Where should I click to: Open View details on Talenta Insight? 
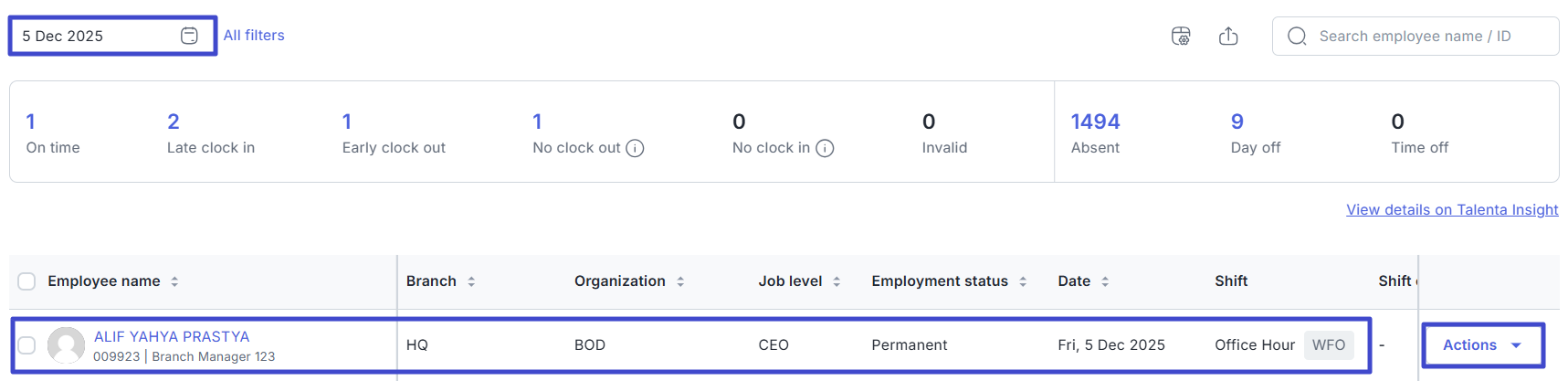(1452, 210)
